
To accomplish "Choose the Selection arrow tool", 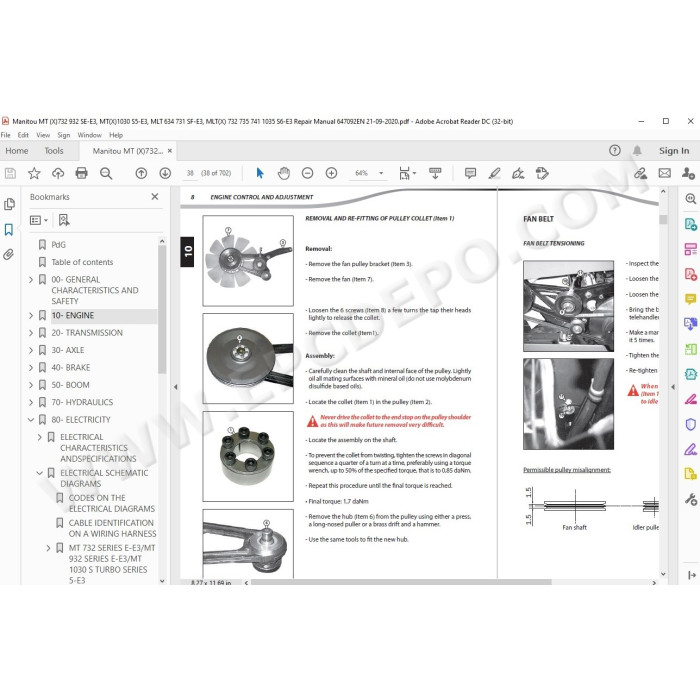I will pos(260,173).
